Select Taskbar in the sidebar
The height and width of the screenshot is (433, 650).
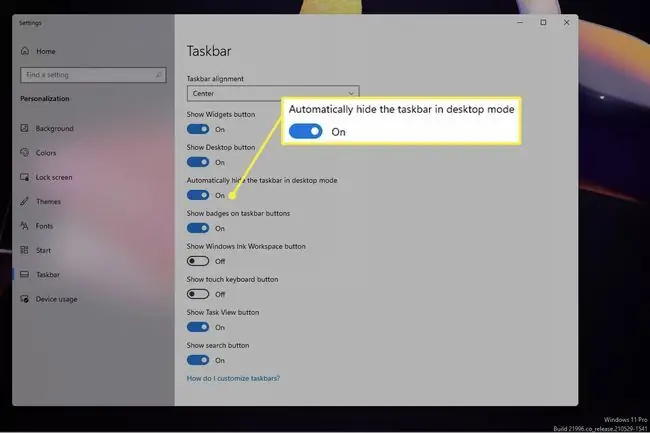tap(48, 275)
